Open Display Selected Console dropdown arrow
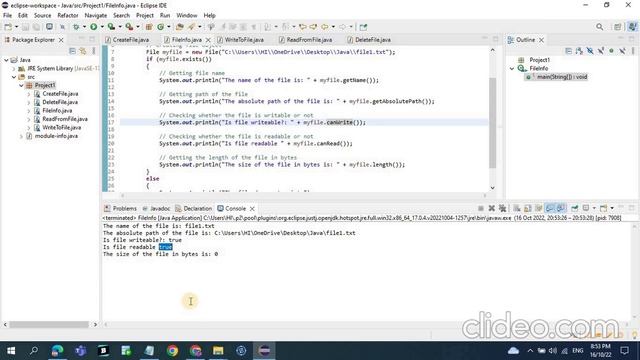The height and width of the screenshot is (360, 640). click(594, 209)
